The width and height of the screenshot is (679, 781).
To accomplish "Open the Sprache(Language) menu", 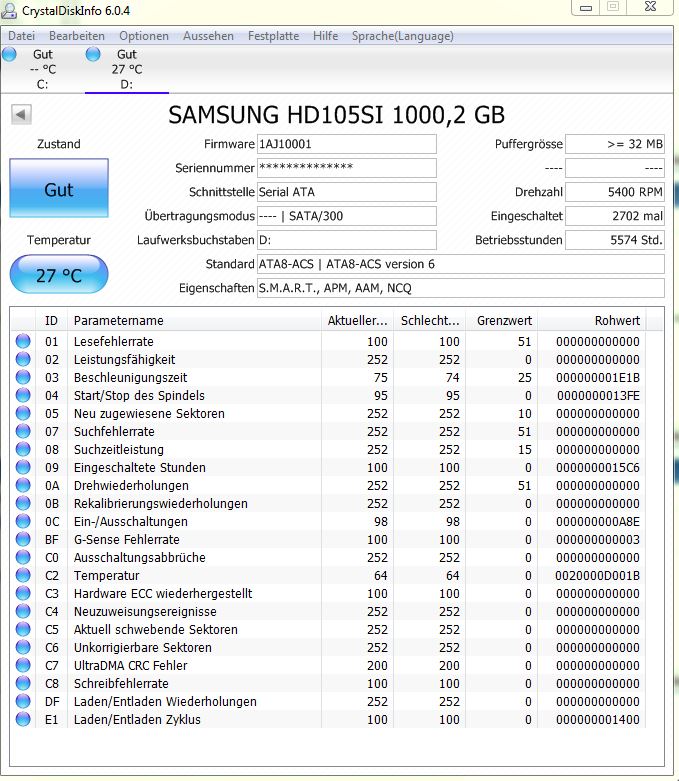I will pos(403,36).
